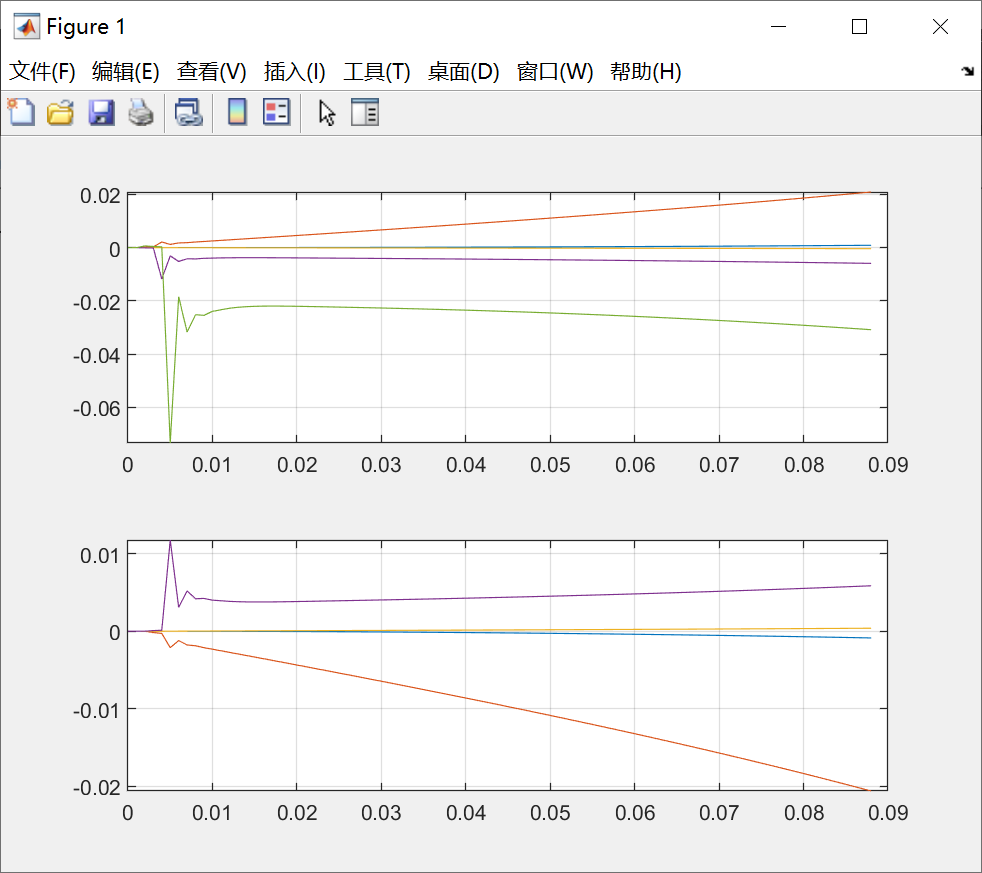
Task: Dock the figure using the curved arrow
Action: pos(966,71)
